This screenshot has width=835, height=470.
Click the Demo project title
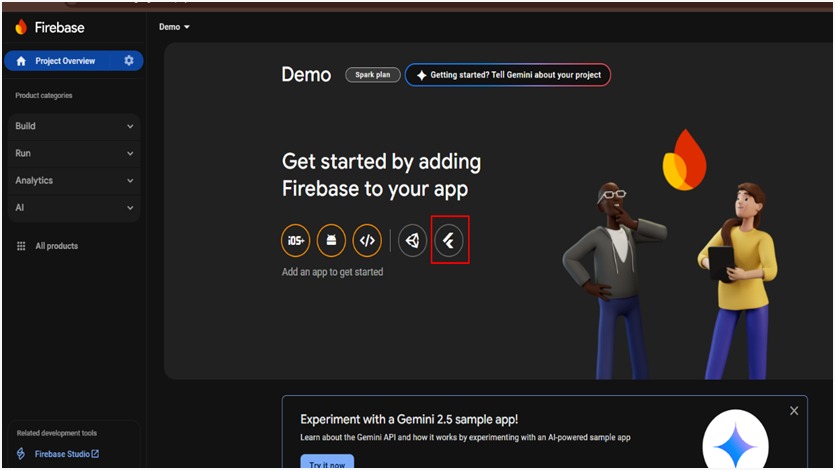[x=306, y=75]
